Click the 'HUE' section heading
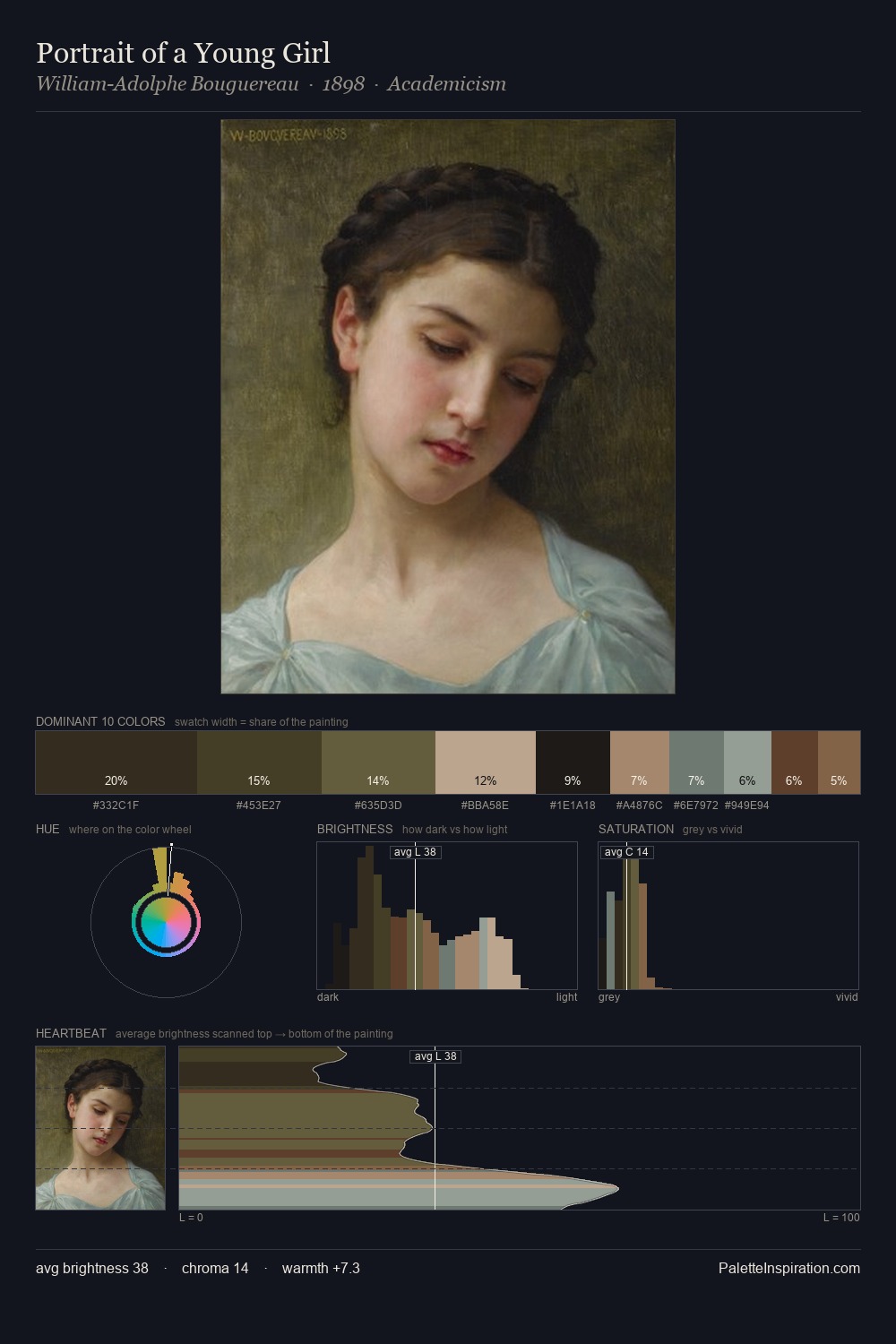This screenshot has width=896, height=1344. point(47,829)
